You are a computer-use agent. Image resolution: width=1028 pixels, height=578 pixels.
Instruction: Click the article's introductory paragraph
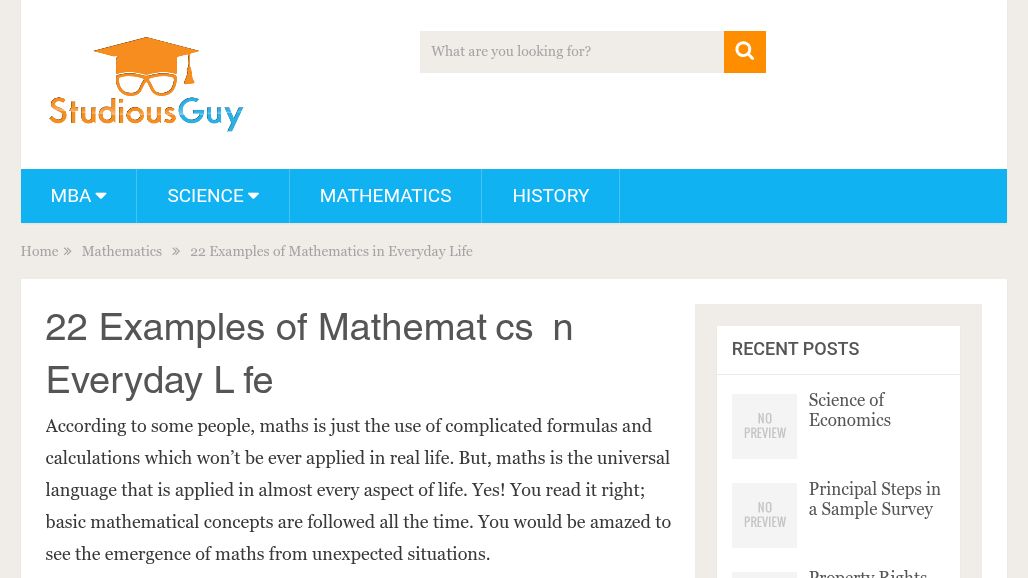point(358,490)
